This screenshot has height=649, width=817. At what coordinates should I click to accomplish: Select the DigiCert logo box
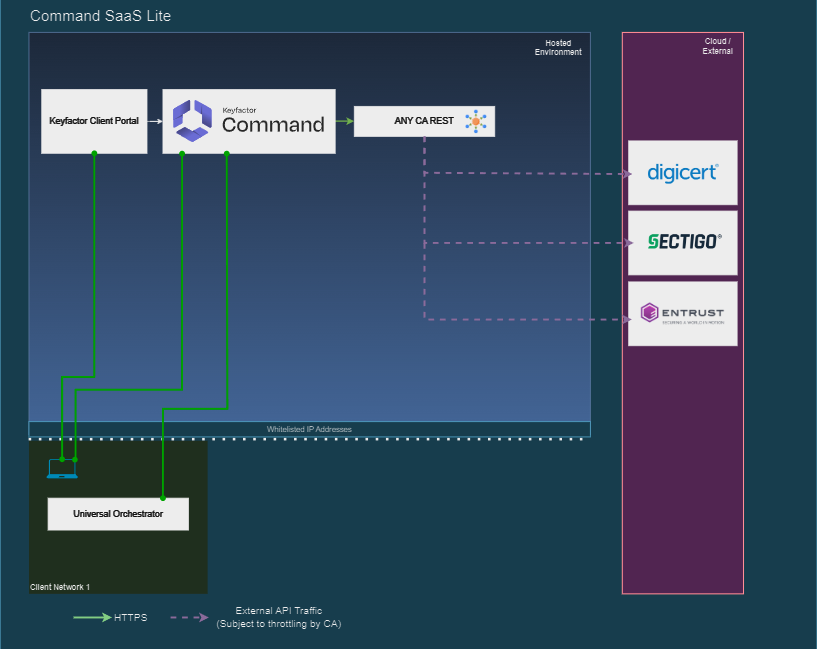pyautogui.click(x=682, y=173)
